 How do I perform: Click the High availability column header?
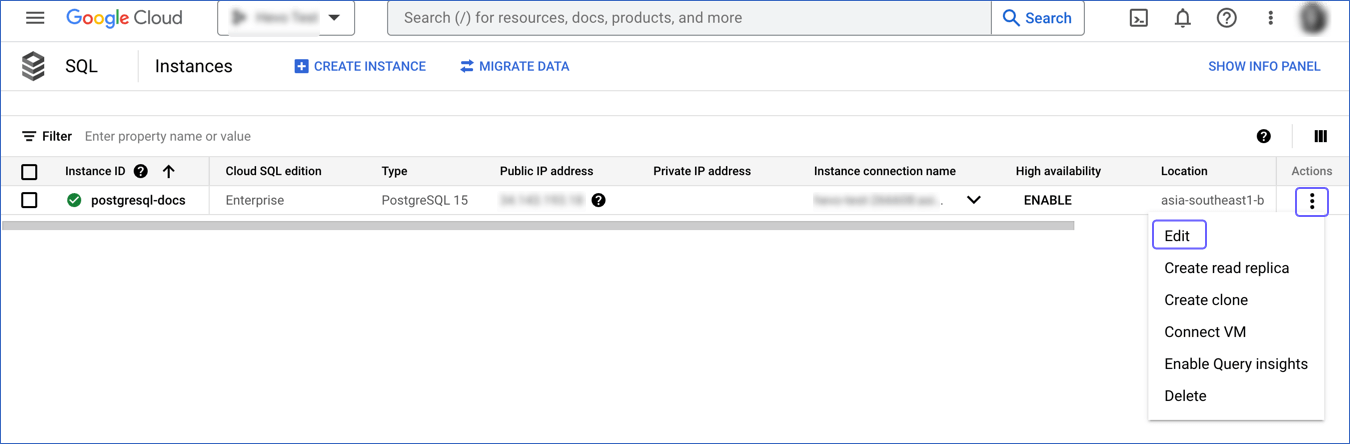point(1058,171)
